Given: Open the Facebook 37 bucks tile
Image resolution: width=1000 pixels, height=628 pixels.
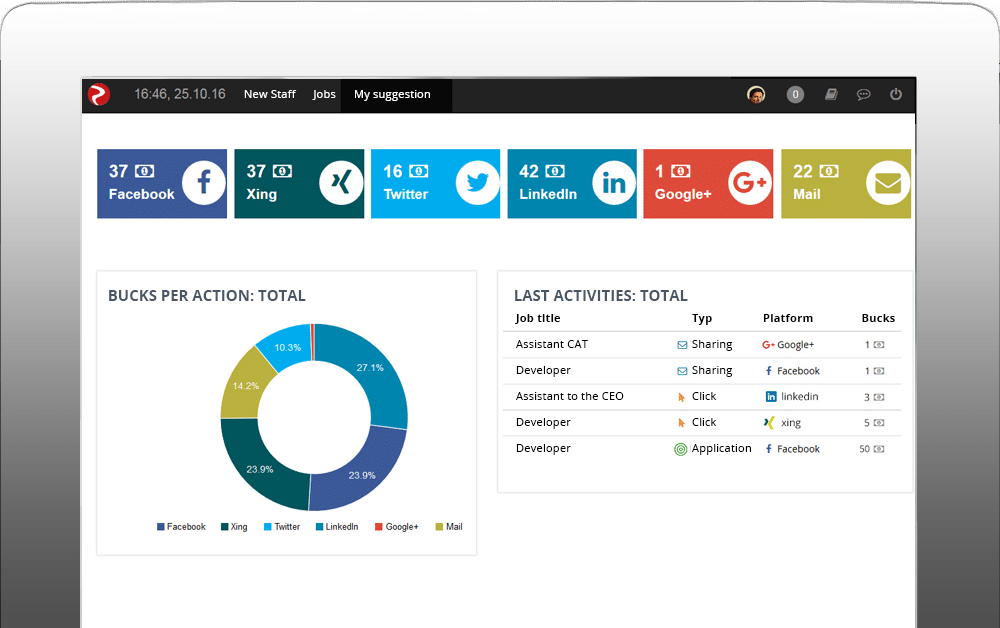Looking at the screenshot, I should 162,184.
